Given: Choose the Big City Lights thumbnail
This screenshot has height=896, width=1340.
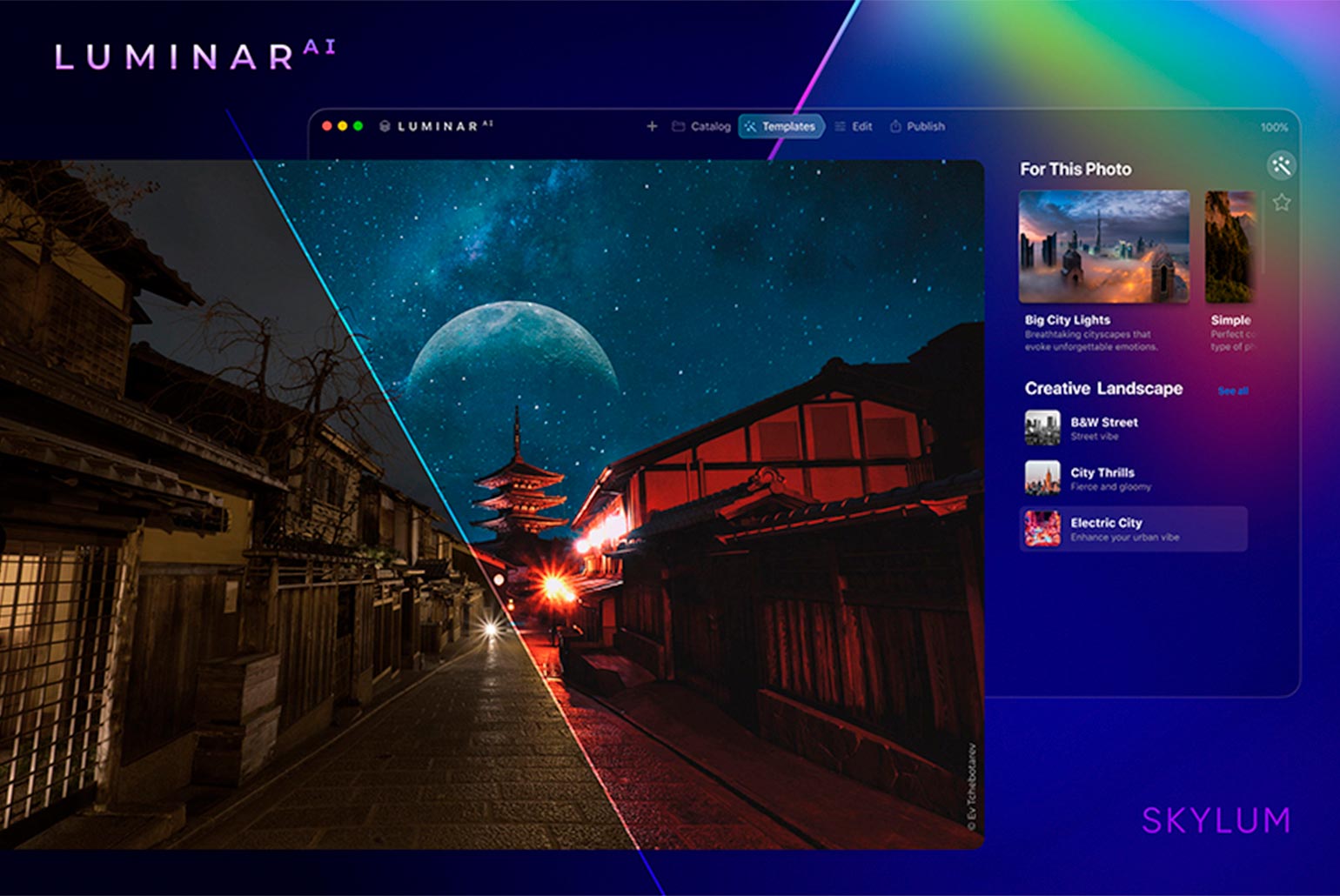Looking at the screenshot, I should click(x=1103, y=246).
